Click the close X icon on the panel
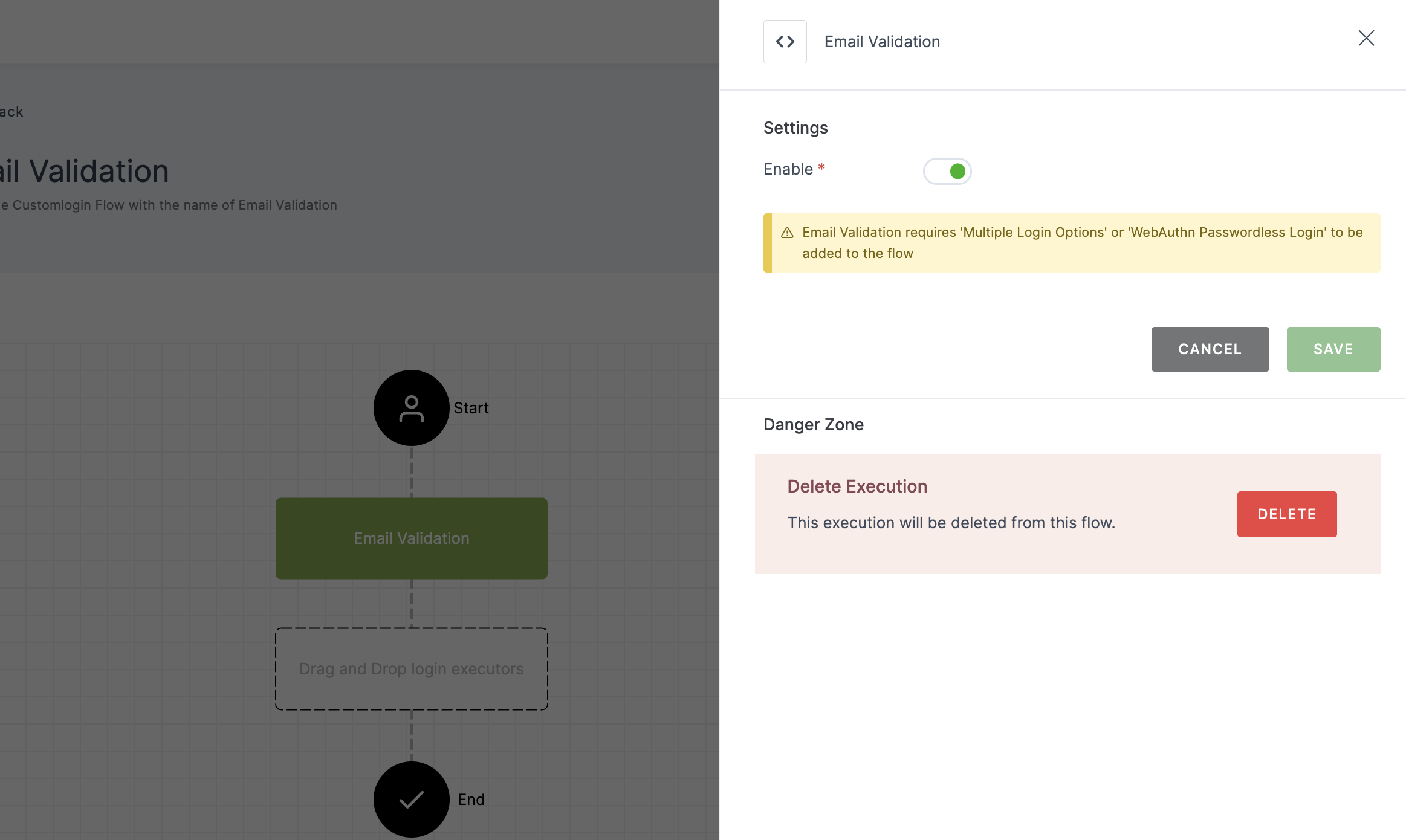 [1366, 37]
